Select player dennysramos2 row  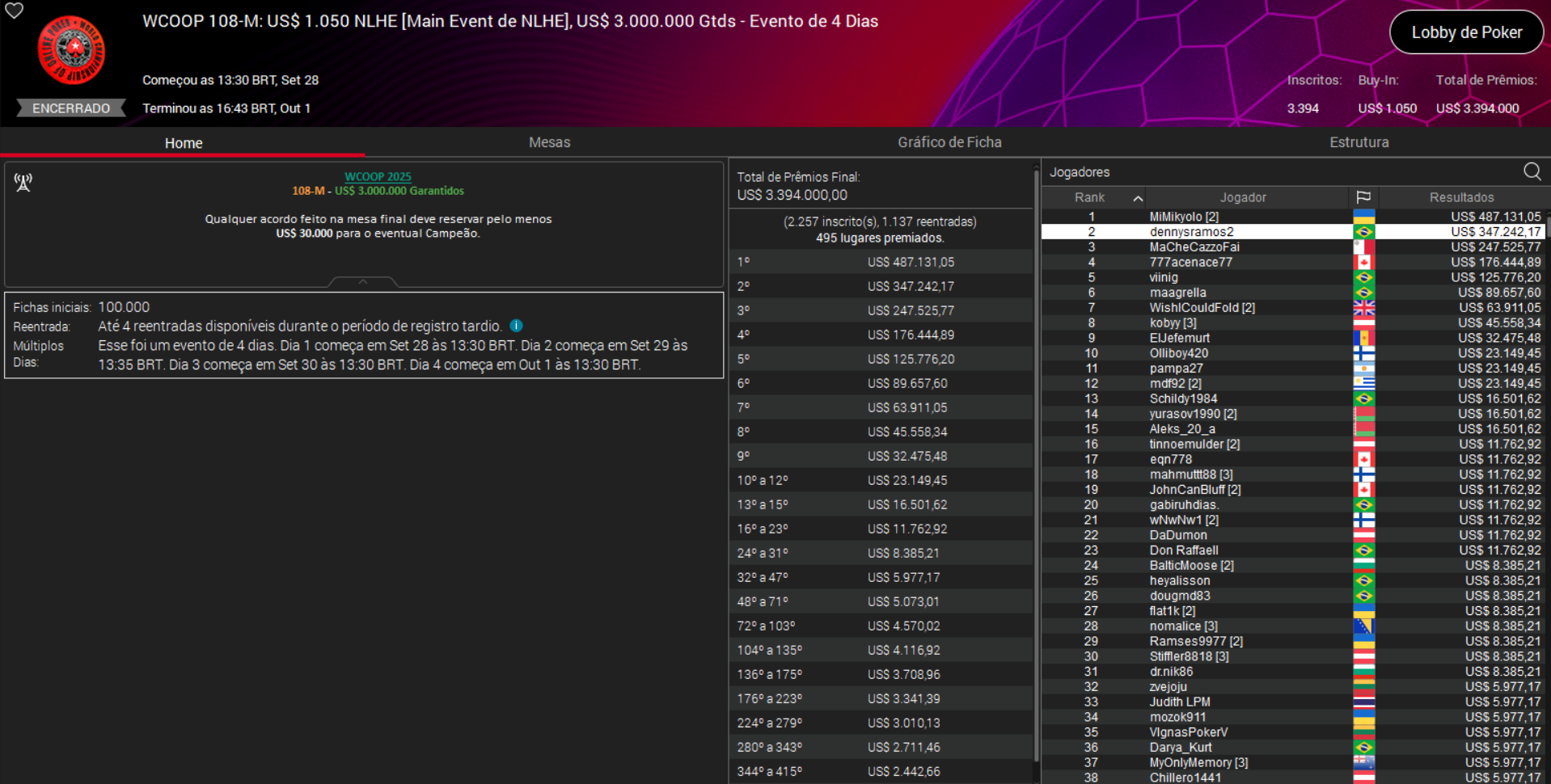(1191, 232)
